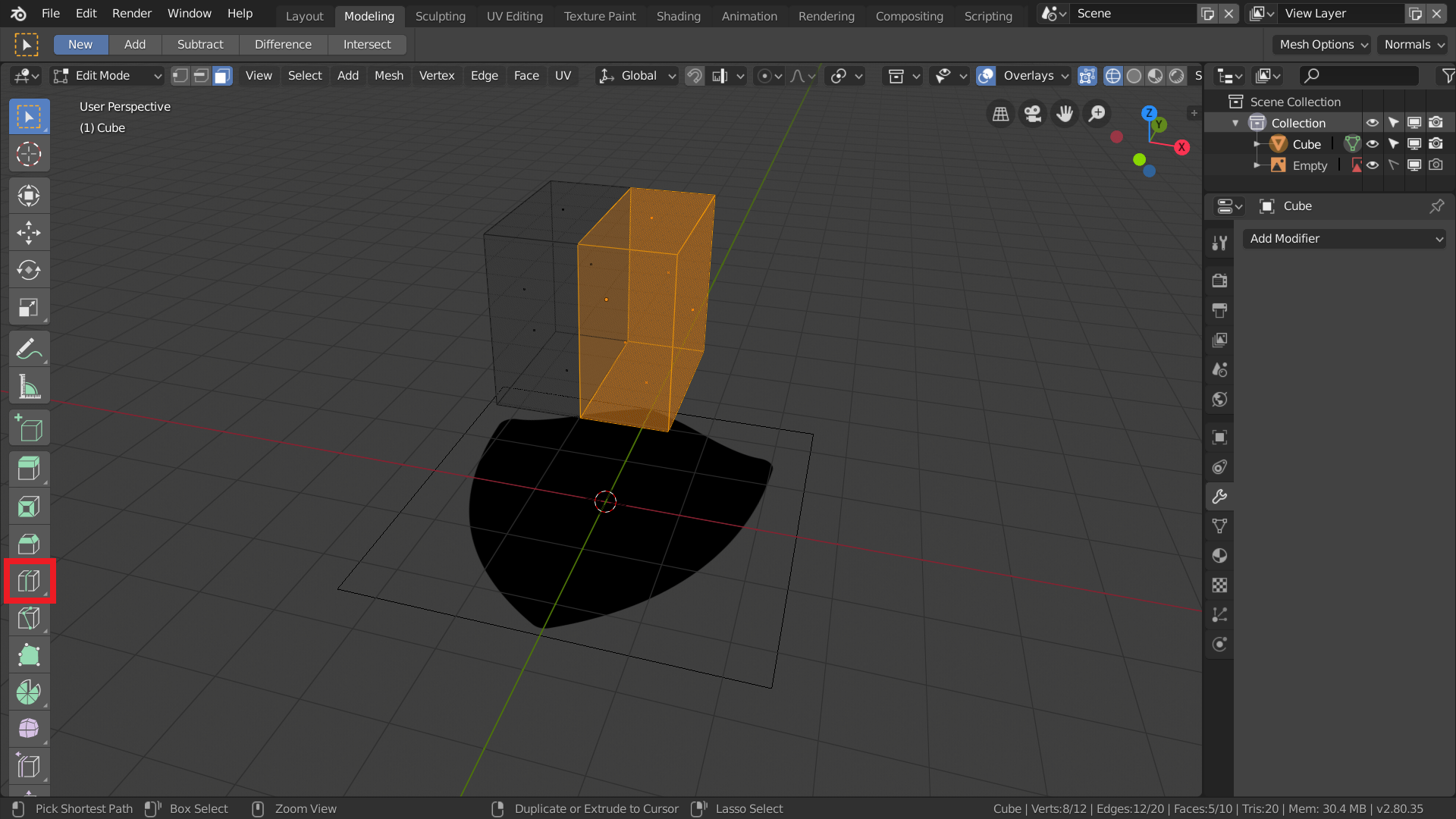Select the Poly Build tool
This screenshot has height=819, width=1456.
[x=29, y=655]
